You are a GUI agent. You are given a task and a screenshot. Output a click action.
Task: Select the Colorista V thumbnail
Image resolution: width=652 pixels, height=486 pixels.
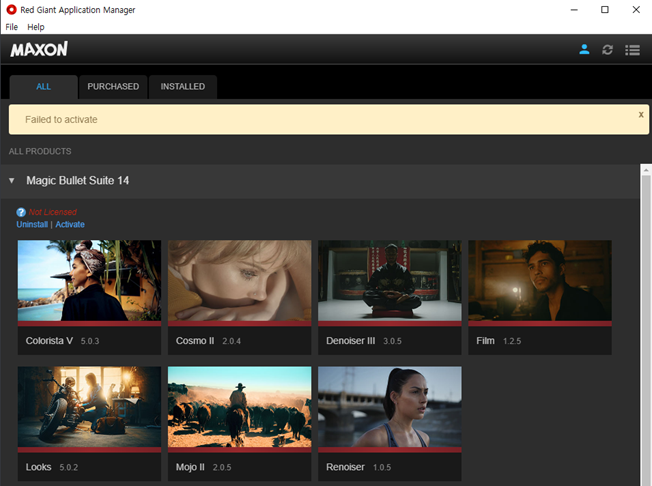coord(89,281)
